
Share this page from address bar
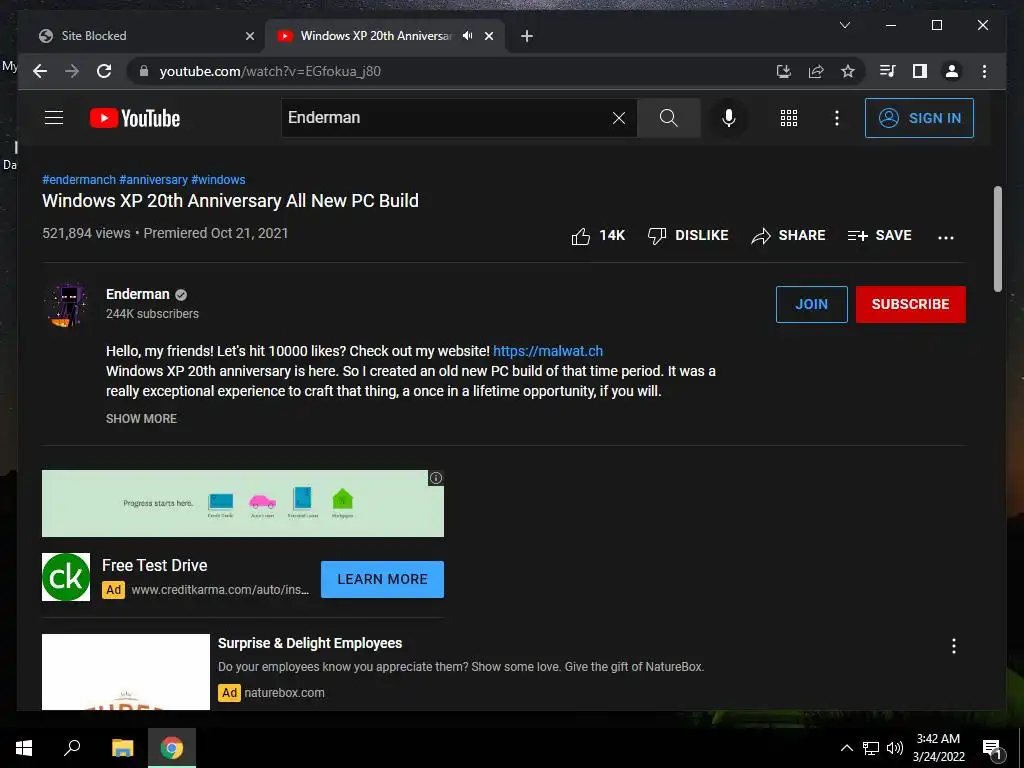click(x=816, y=71)
